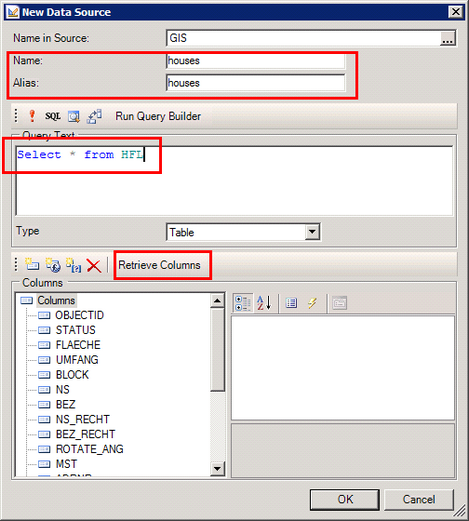Screen dimensions: 469x521
Task: Run Query Builder
Action: pyautogui.click(x=158, y=116)
